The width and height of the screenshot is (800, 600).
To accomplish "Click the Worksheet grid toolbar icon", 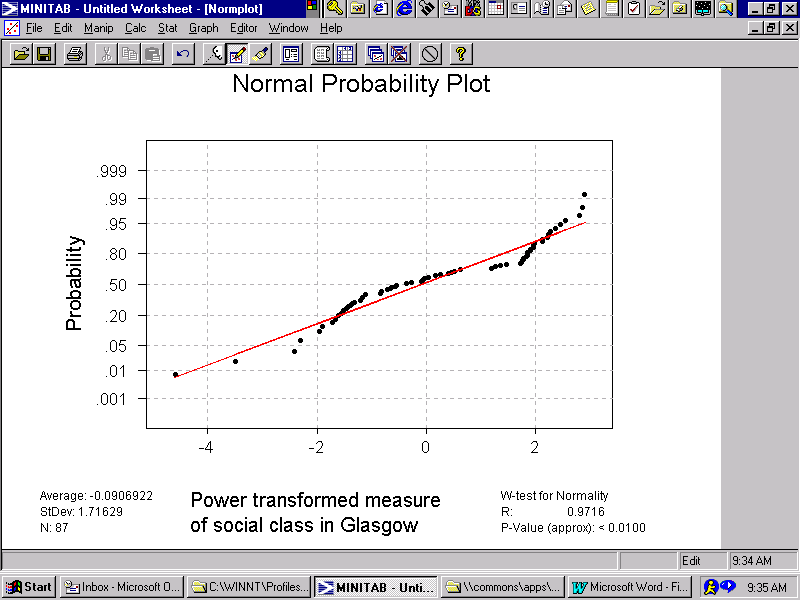I will [345, 54].
